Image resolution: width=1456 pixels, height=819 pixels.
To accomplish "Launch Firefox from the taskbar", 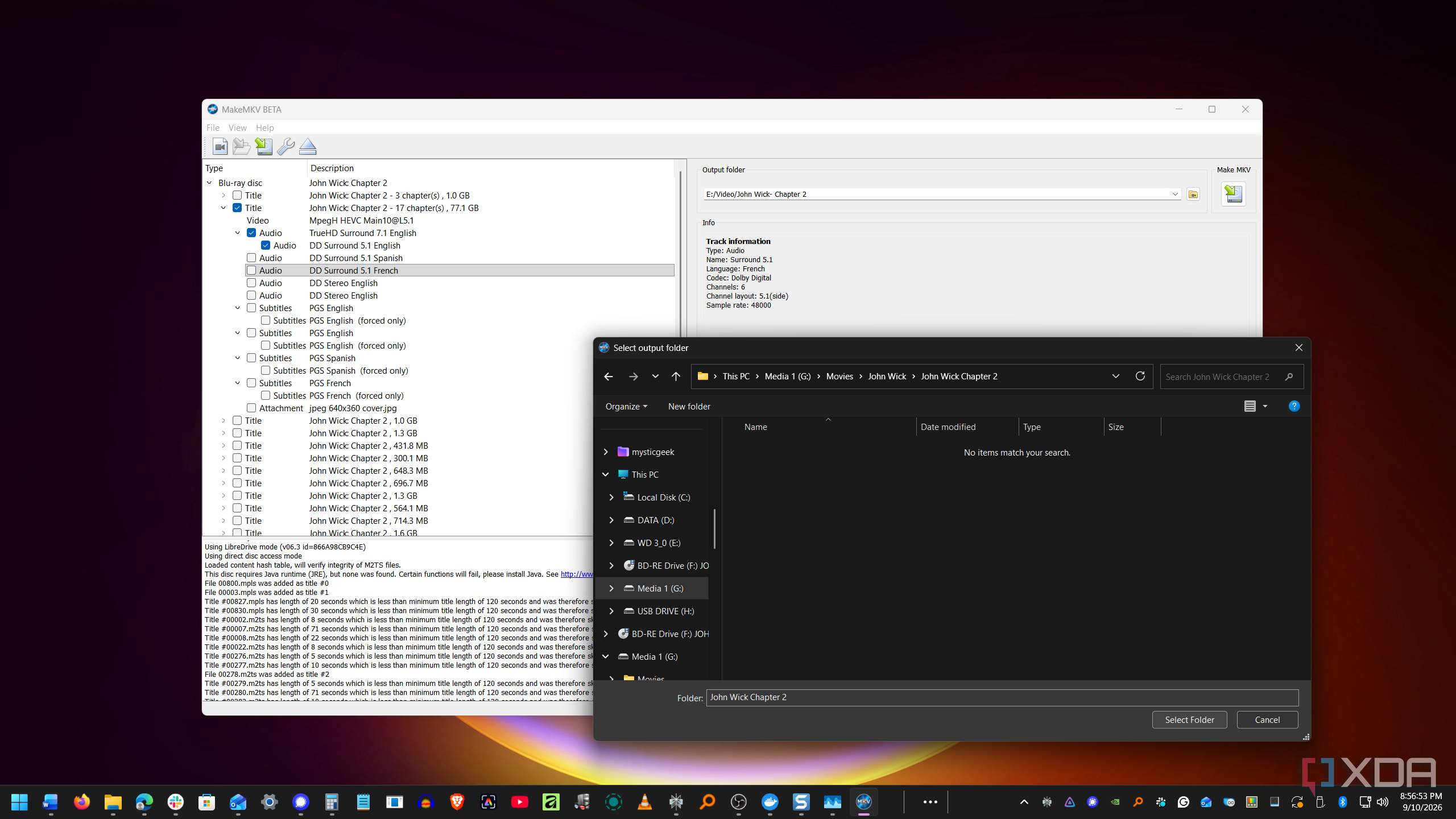I will coord(82,802).
